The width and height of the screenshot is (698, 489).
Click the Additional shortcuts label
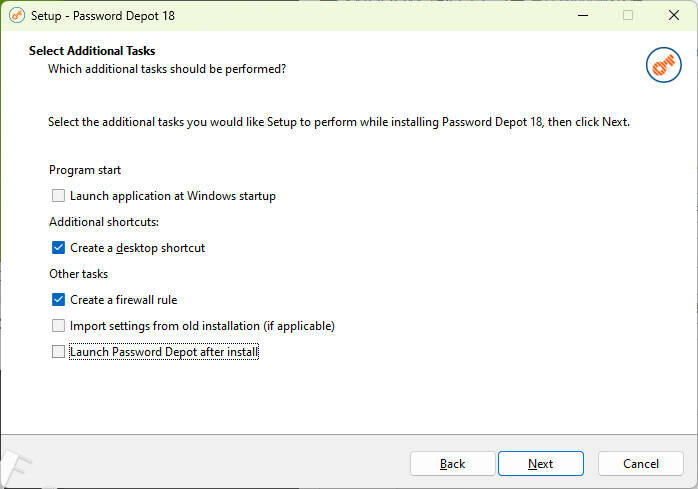(x=104, y=222)
